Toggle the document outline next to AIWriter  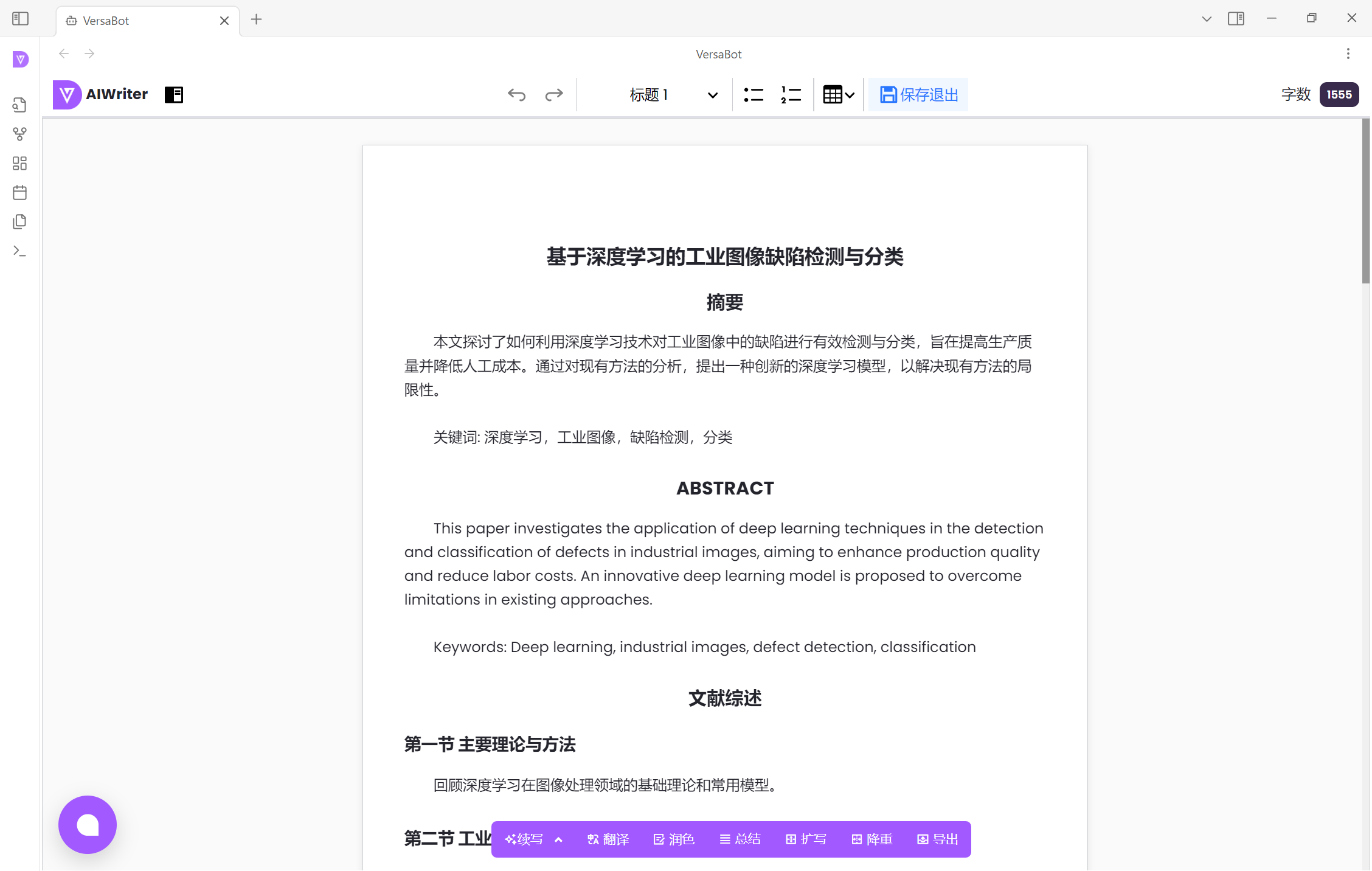click(x=174, y=94)
